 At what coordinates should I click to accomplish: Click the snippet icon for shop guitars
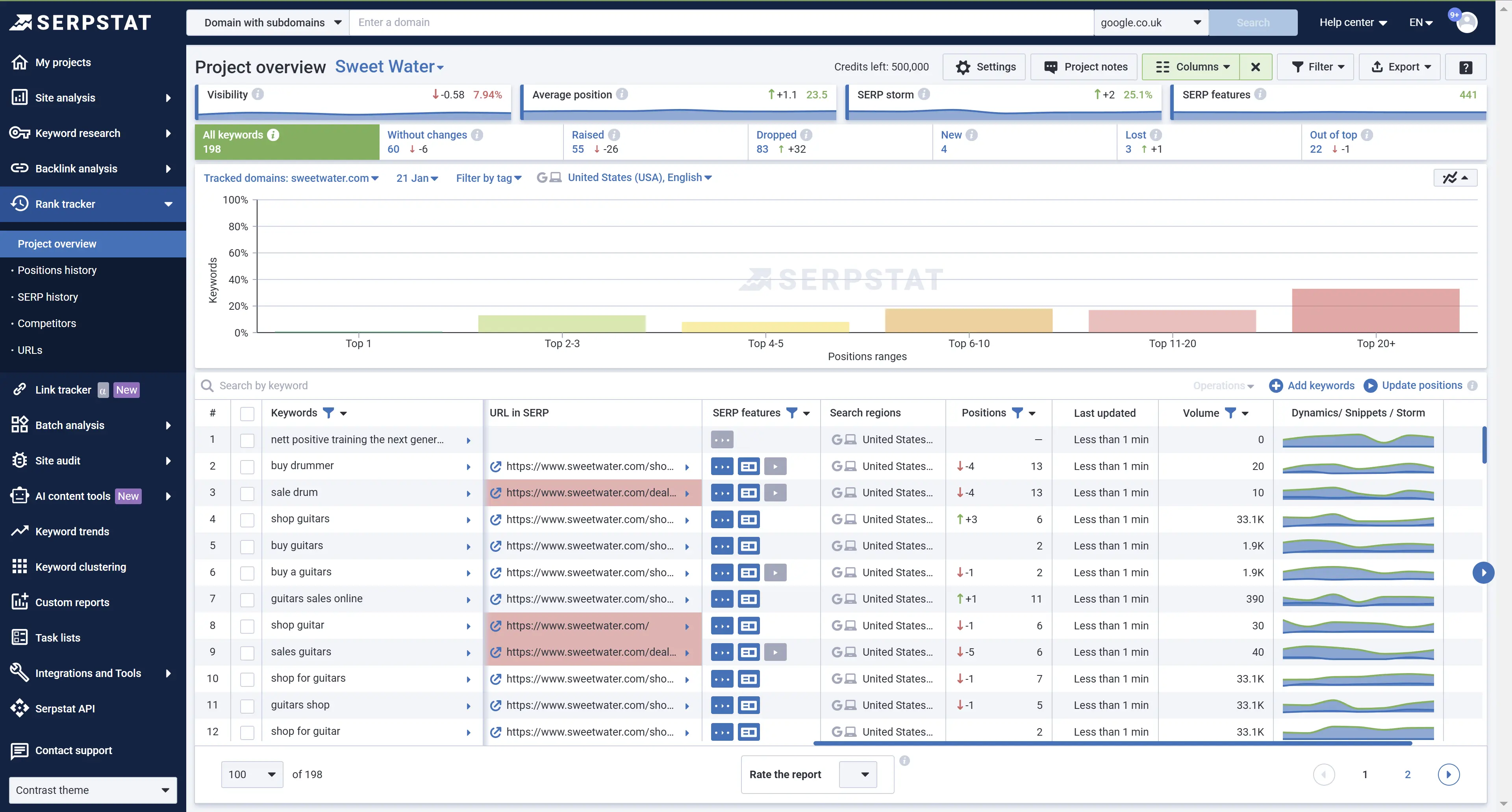(749, 519)
